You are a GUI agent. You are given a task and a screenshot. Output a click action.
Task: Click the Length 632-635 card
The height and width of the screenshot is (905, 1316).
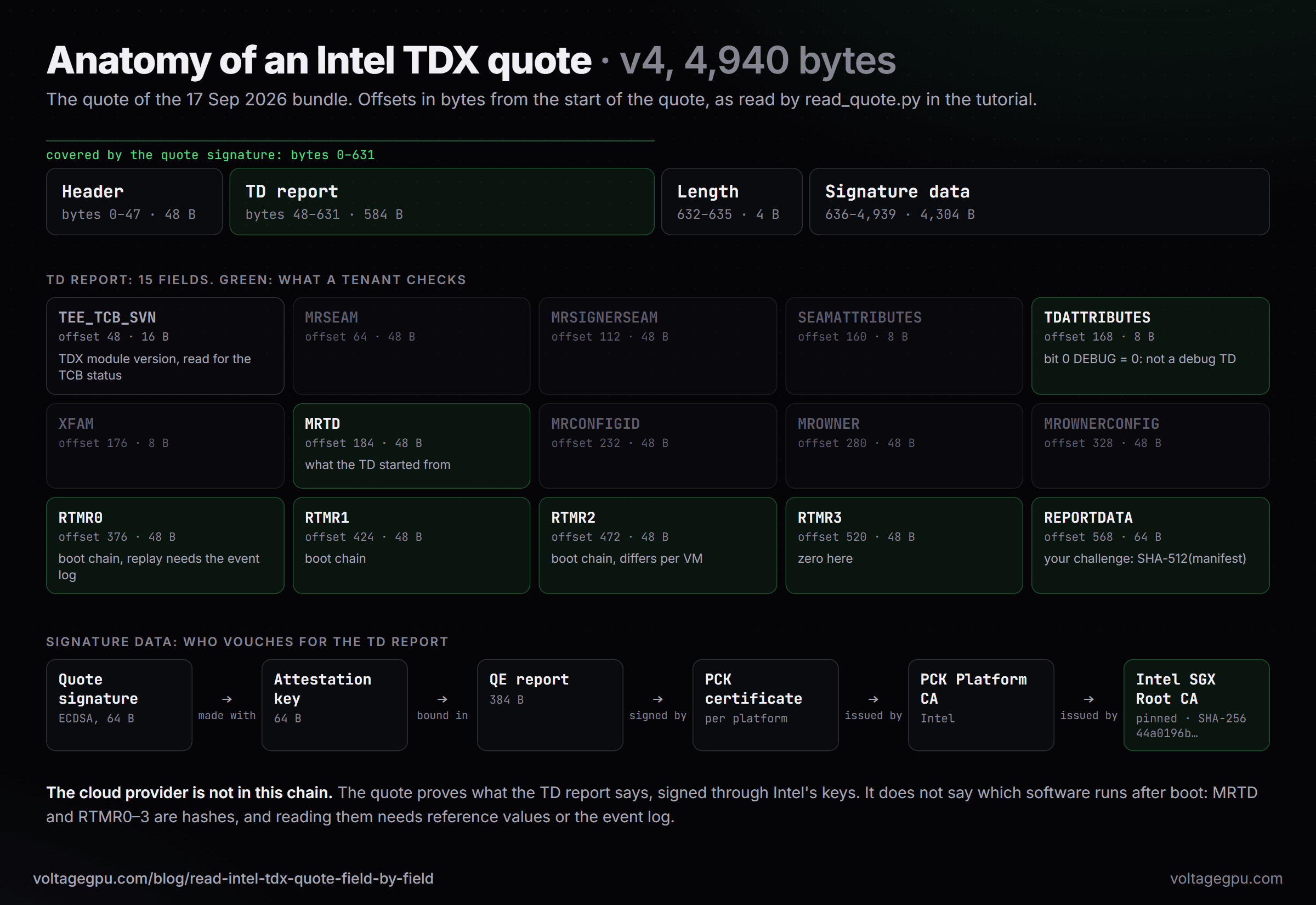(x=731, y=201)
